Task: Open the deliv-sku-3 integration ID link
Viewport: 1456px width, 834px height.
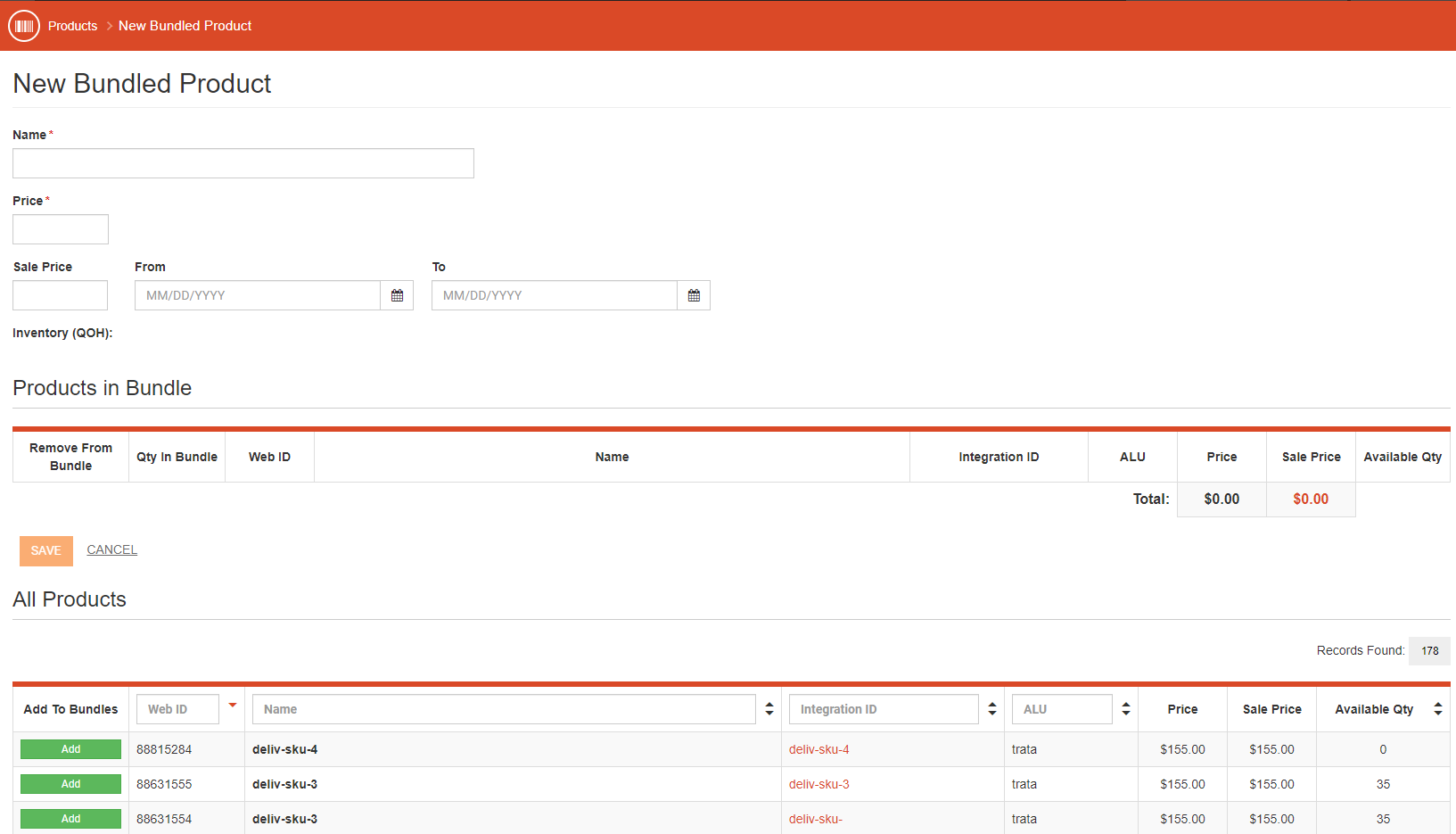Action: click(x=818, y=784)
